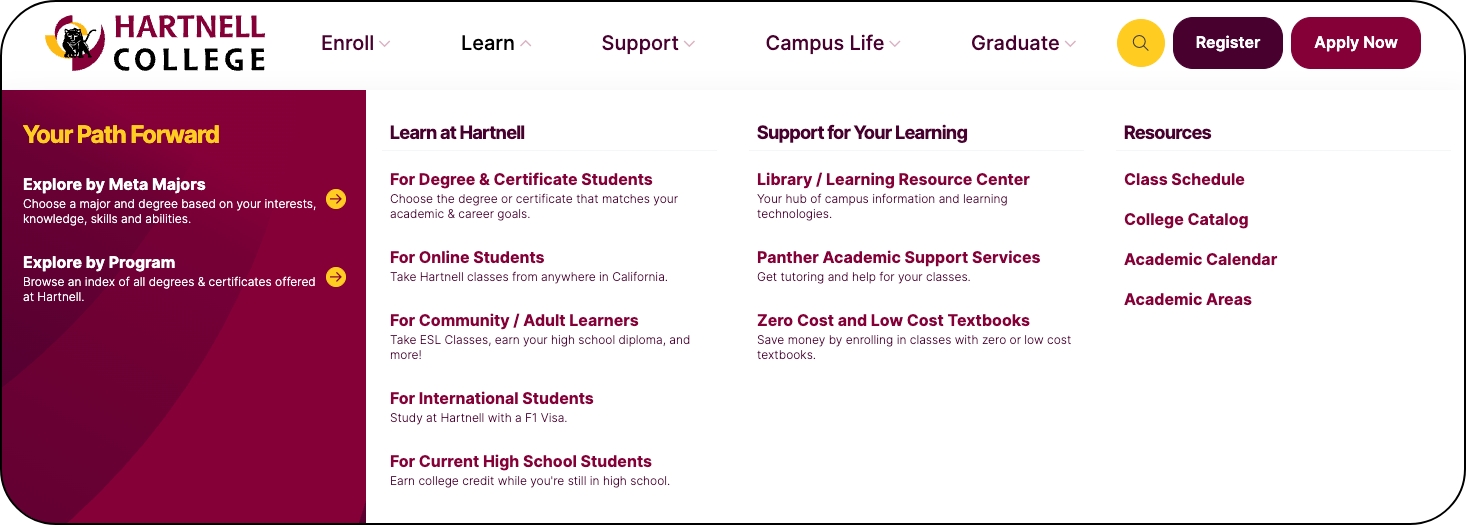Open the Campus Life menu
The width and height of the screenshot is (1466, 525).
click(x=832, y=43)
